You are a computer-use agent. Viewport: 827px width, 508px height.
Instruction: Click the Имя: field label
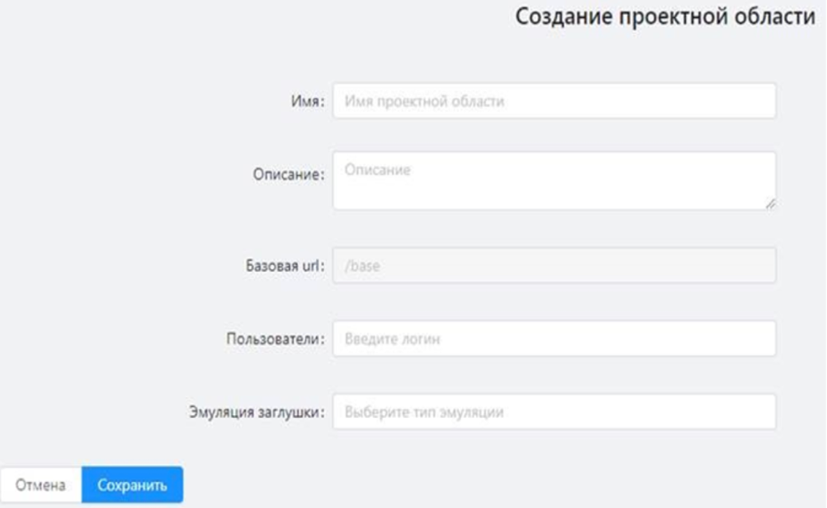[308, 101]
